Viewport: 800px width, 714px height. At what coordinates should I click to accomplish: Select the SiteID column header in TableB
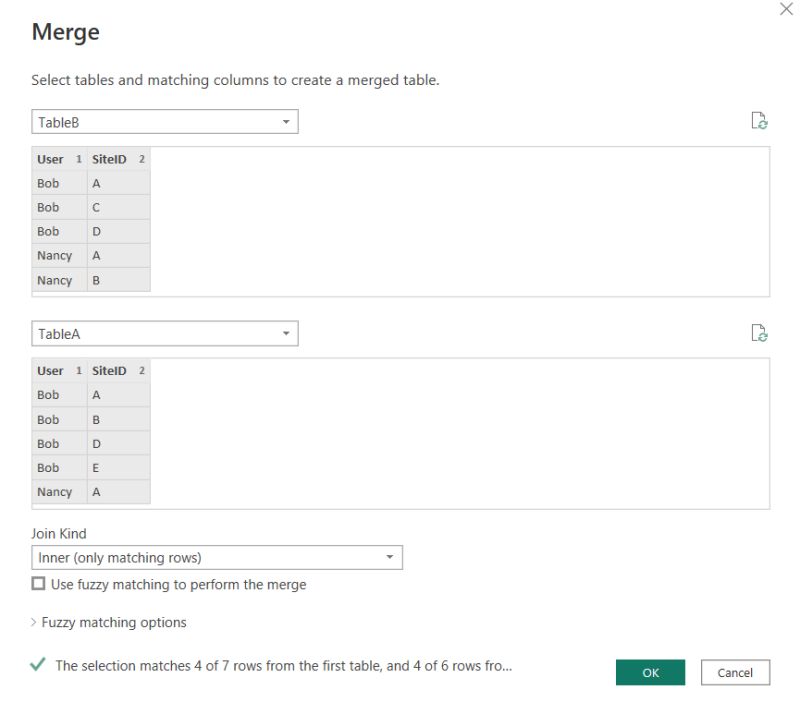click(x=108, y=158)
